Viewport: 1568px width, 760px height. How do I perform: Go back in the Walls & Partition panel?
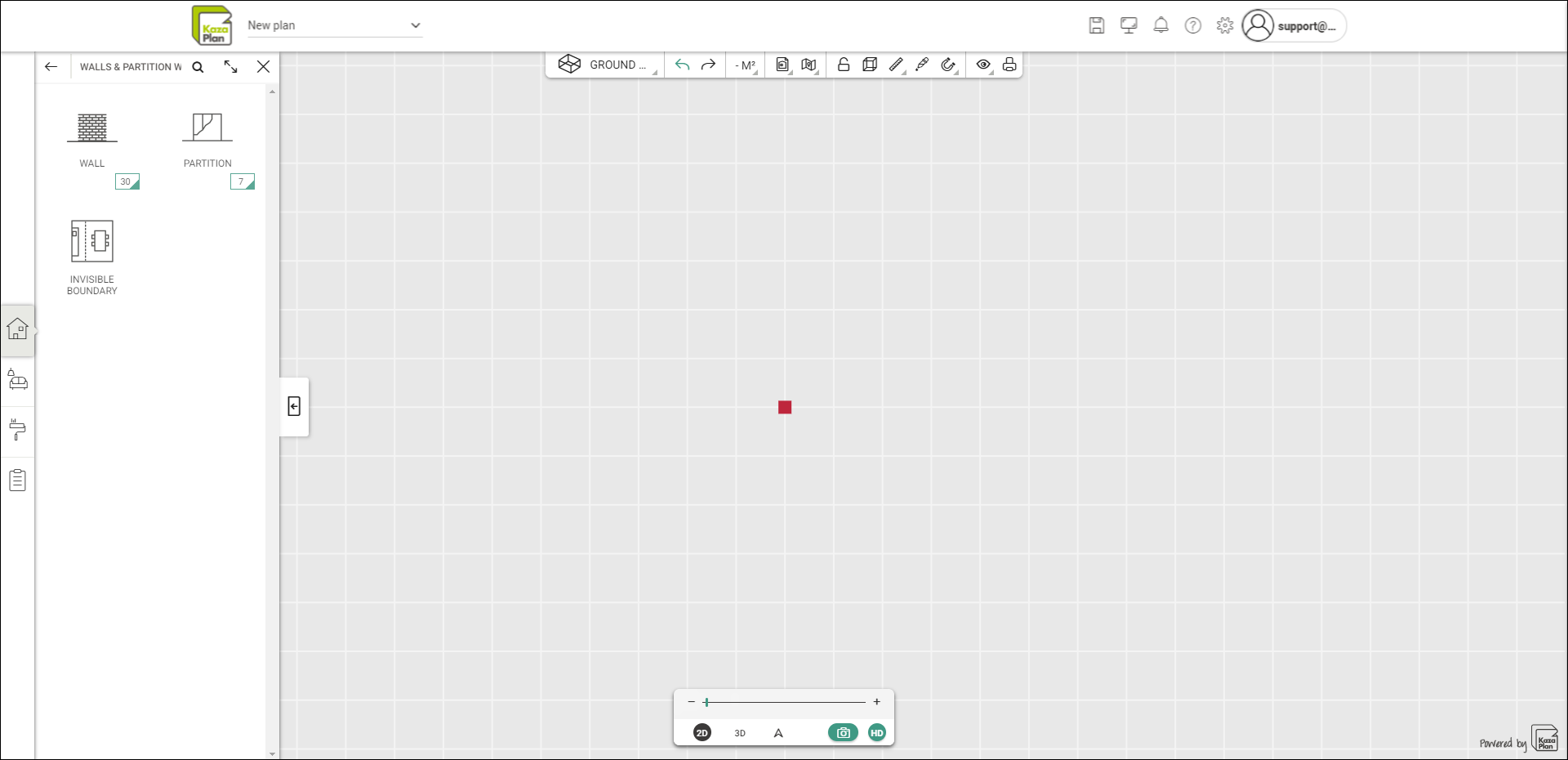click(x=51, y=67)
